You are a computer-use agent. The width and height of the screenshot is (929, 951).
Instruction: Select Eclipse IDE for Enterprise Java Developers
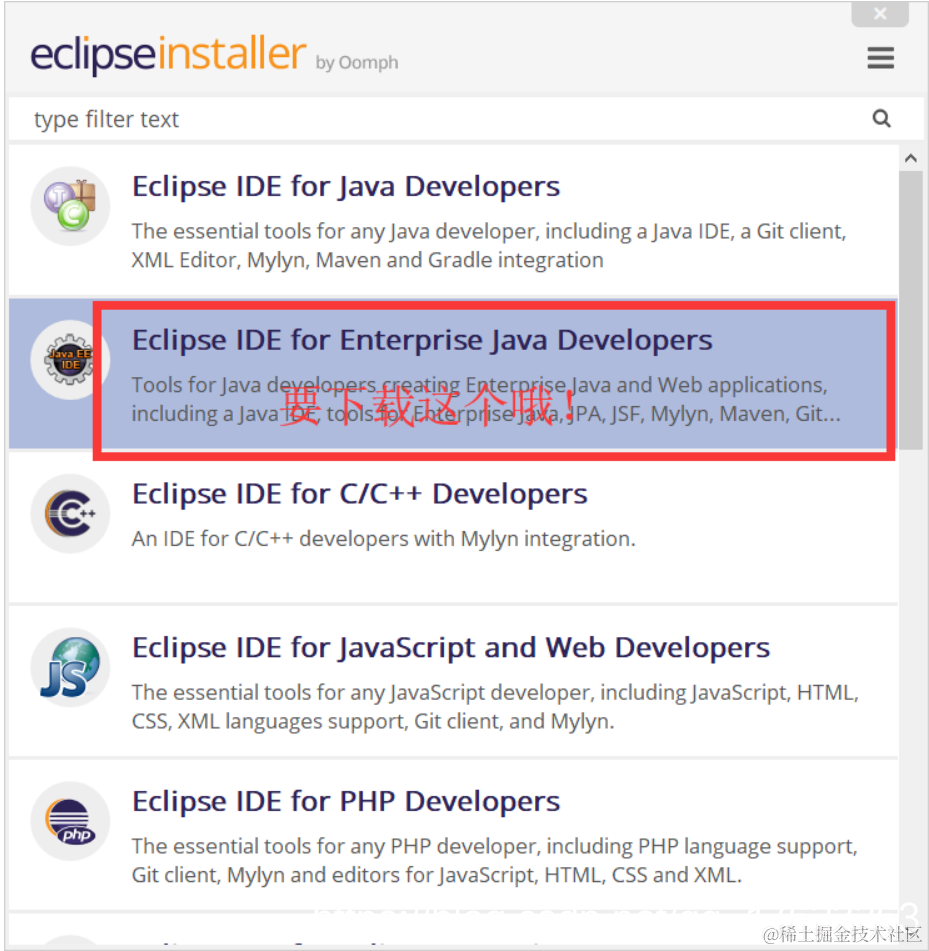click(x=453, y=374)
